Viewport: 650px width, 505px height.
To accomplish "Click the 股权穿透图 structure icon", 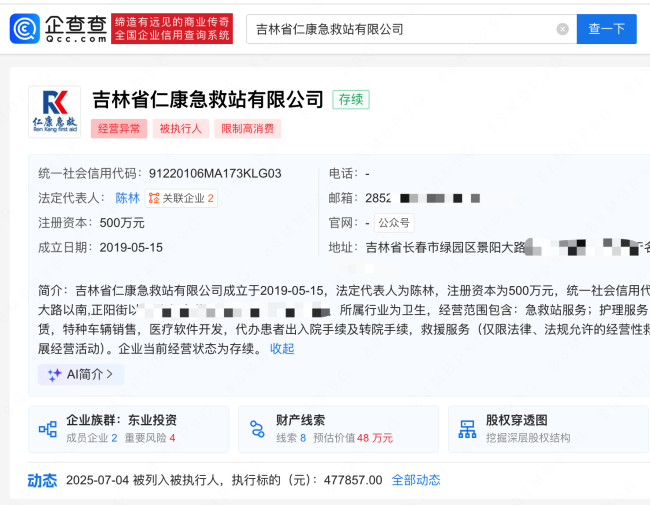I will pyautogui.click(x=467, y=429).
